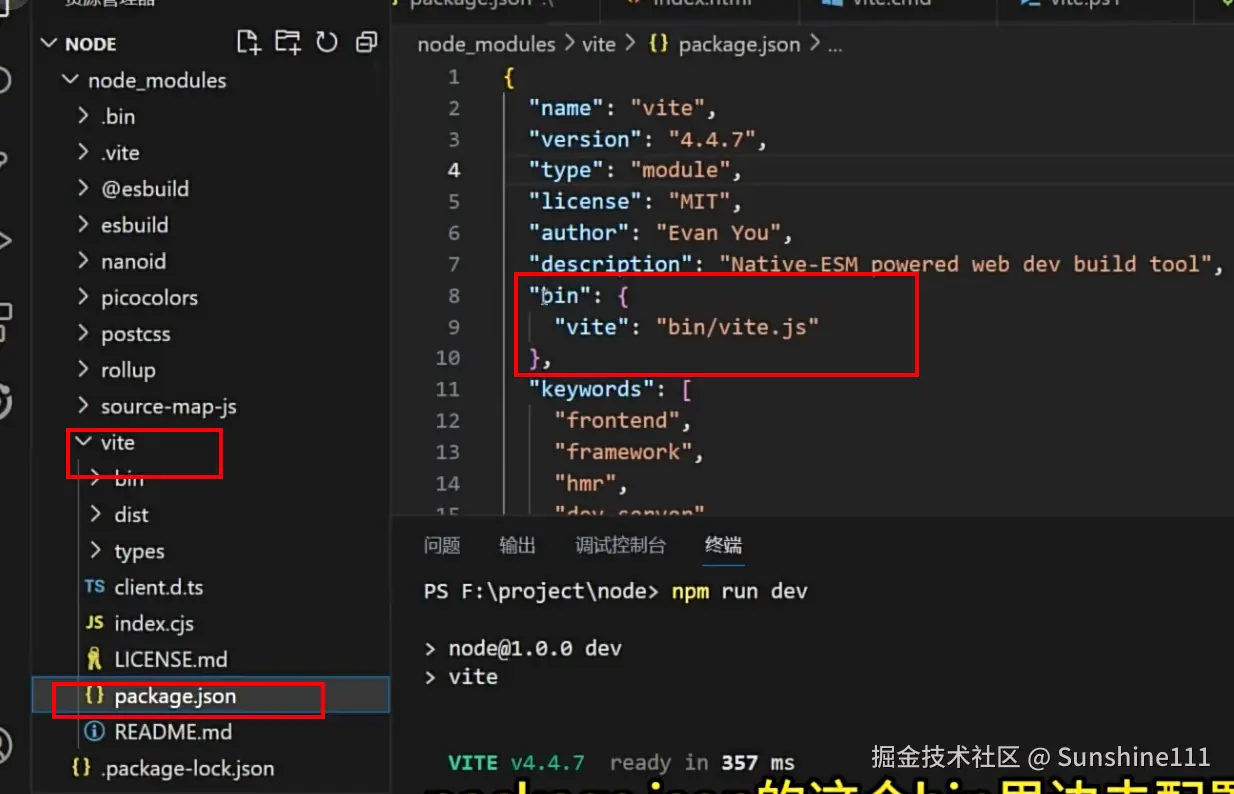
Task: Expand the .vite folder chevron
Action: pos(84,152)
